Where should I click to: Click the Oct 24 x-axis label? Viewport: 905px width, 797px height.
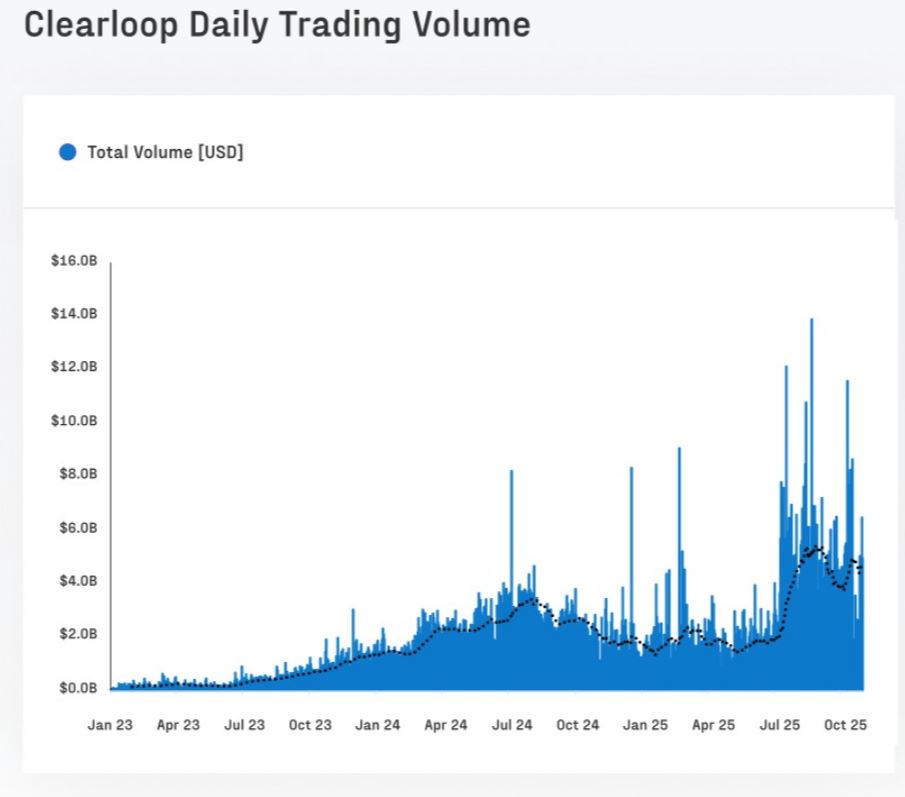coord(578,725)
